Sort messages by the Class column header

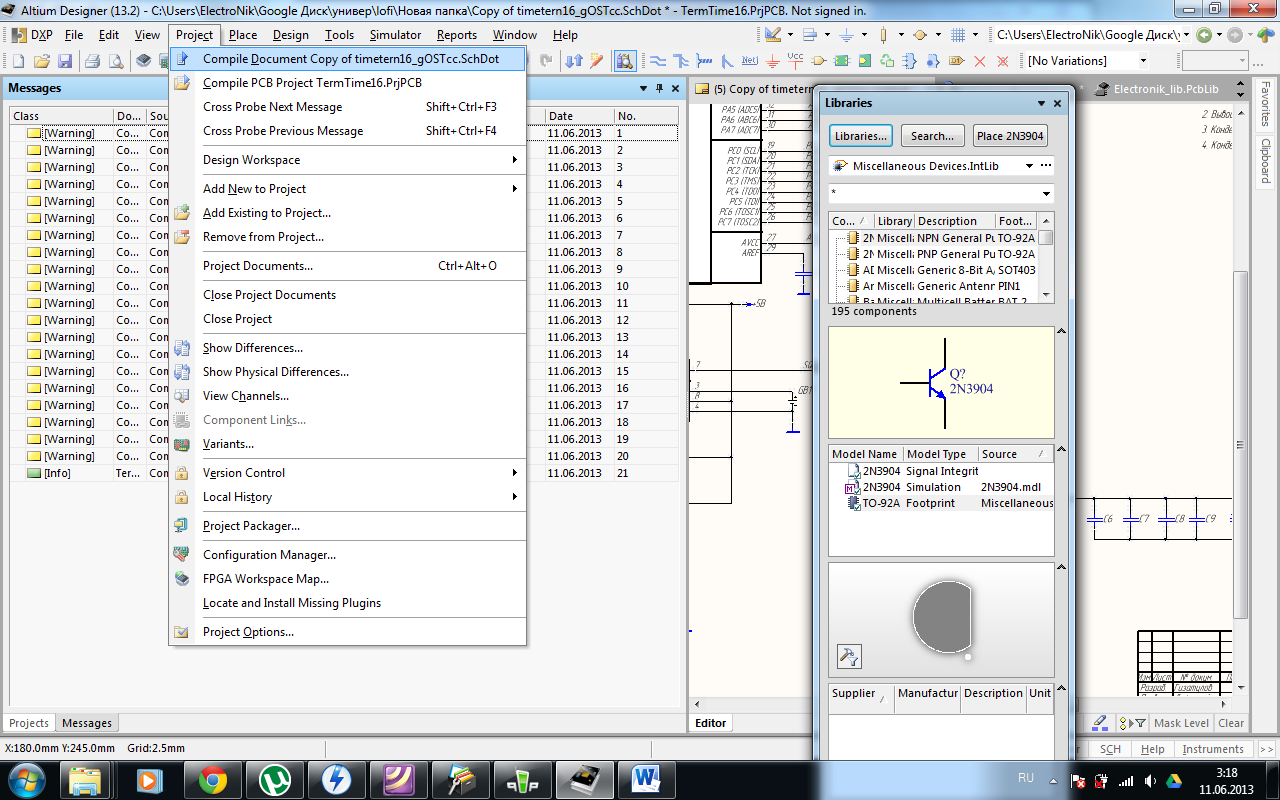[x=60, y=116]
